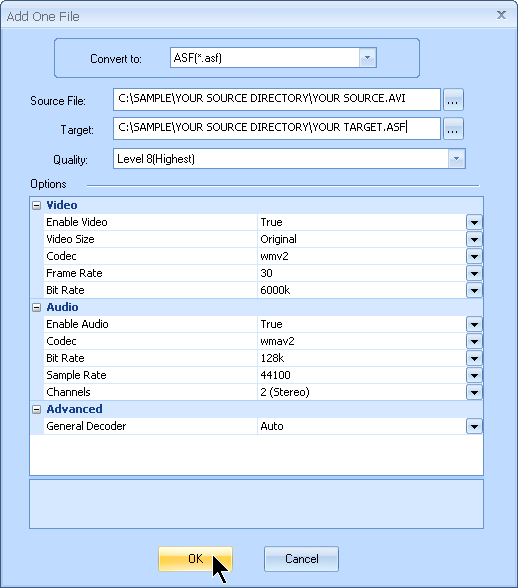Select the General Decoder property label
Viewport: 518px width, 588px height.
(x=86, y=426)
